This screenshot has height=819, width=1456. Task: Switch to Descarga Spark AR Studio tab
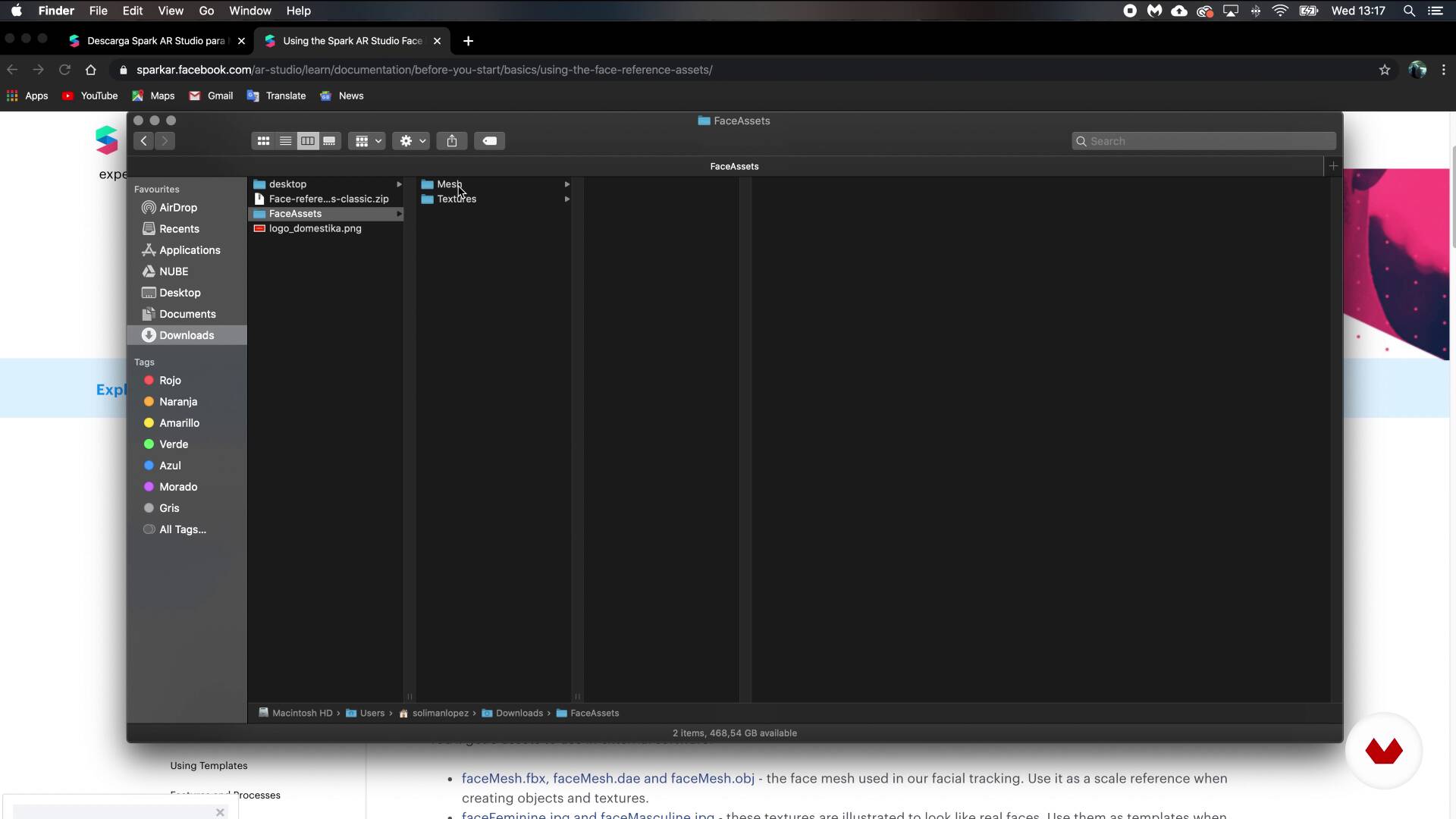[155, 41]
